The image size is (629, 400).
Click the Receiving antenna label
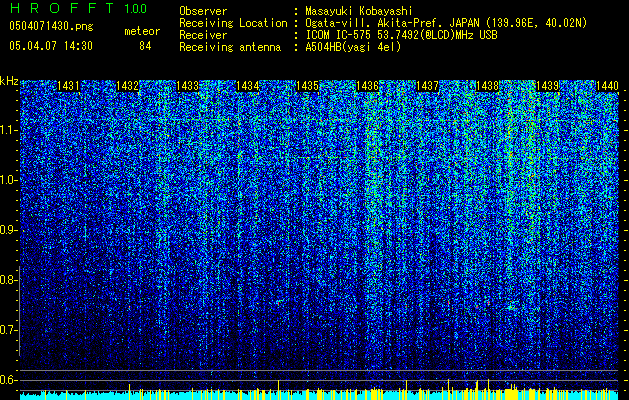[x=230, y=47]
